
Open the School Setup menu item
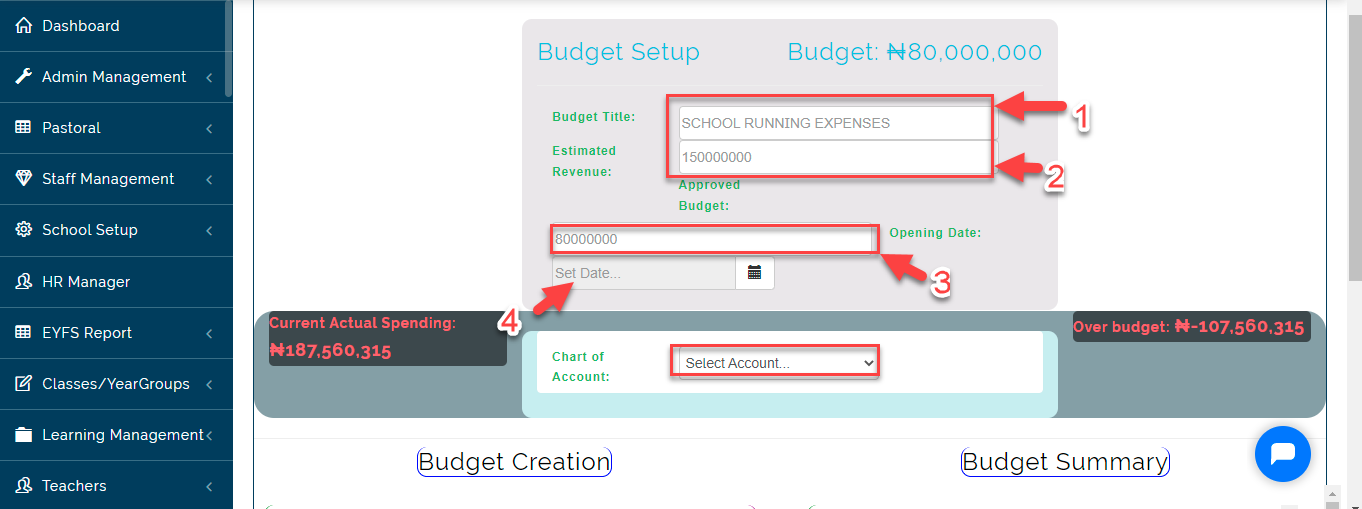pos(116,230)
